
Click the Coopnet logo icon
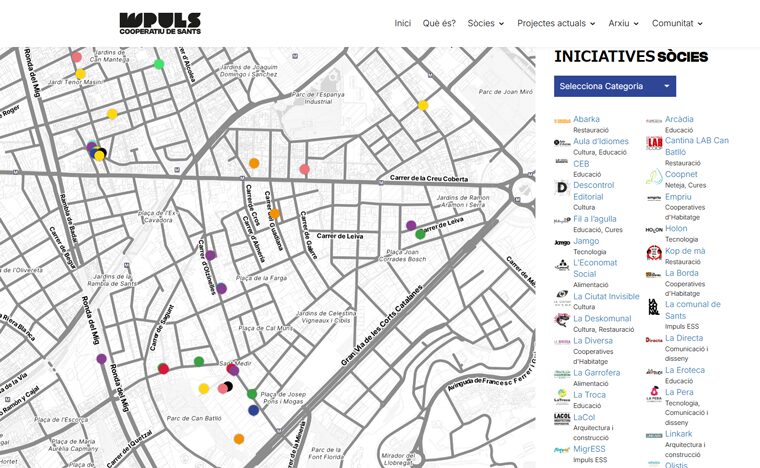tap(654, 176)
